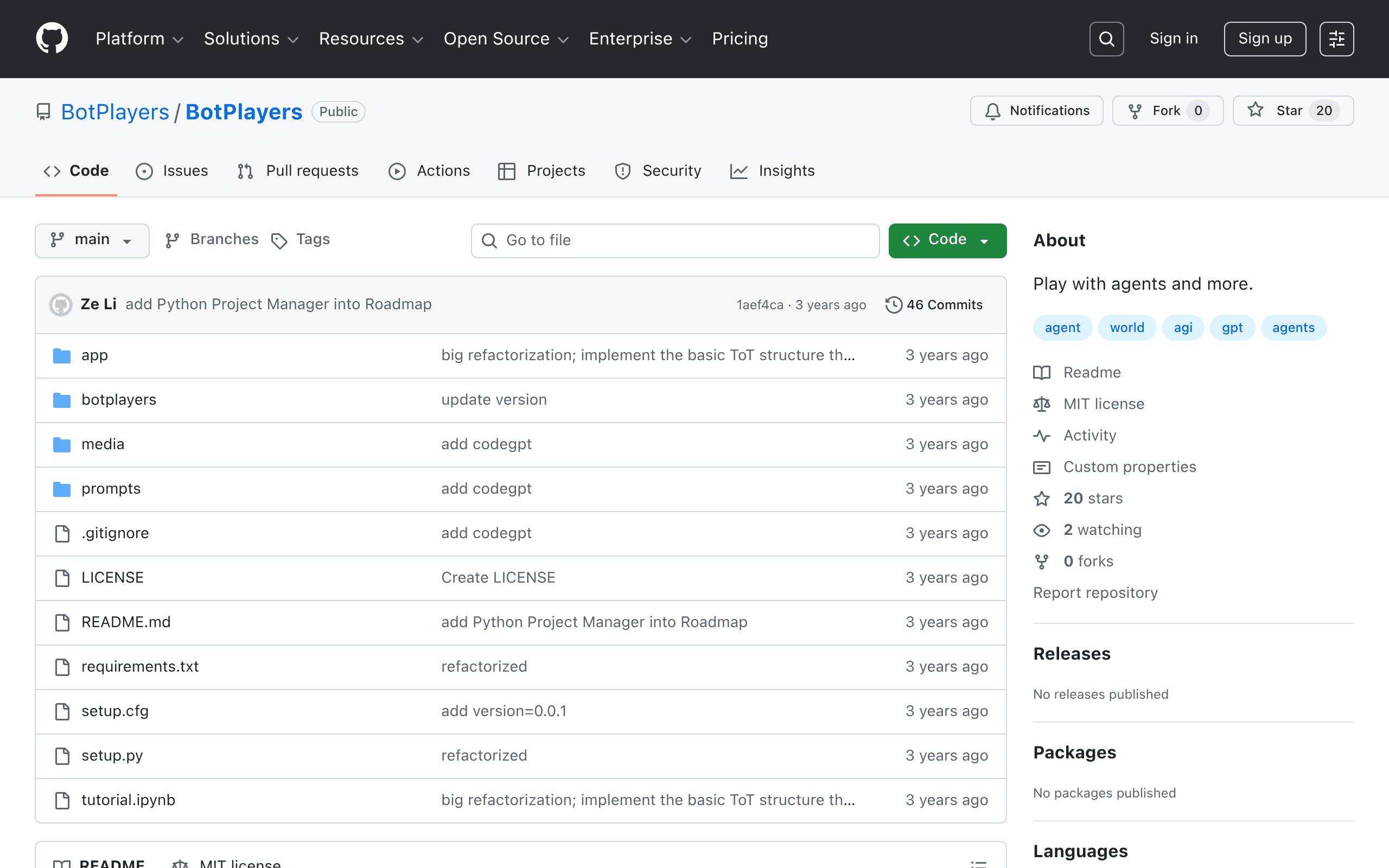Image resolution: width=1389 pixels, height=868 pixels.
Task: Open commit message 'add version=0.0.1'
Action: point(504,711)
